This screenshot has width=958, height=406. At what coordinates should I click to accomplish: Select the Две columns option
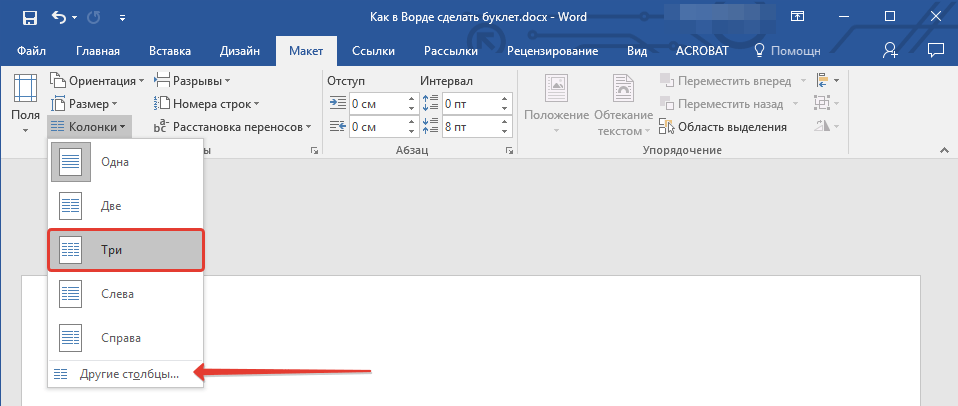click(x=126, y=204)
